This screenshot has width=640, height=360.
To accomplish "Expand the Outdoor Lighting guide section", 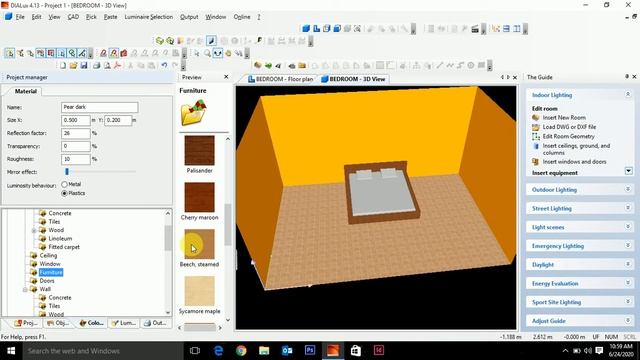I will coord(628,189).
